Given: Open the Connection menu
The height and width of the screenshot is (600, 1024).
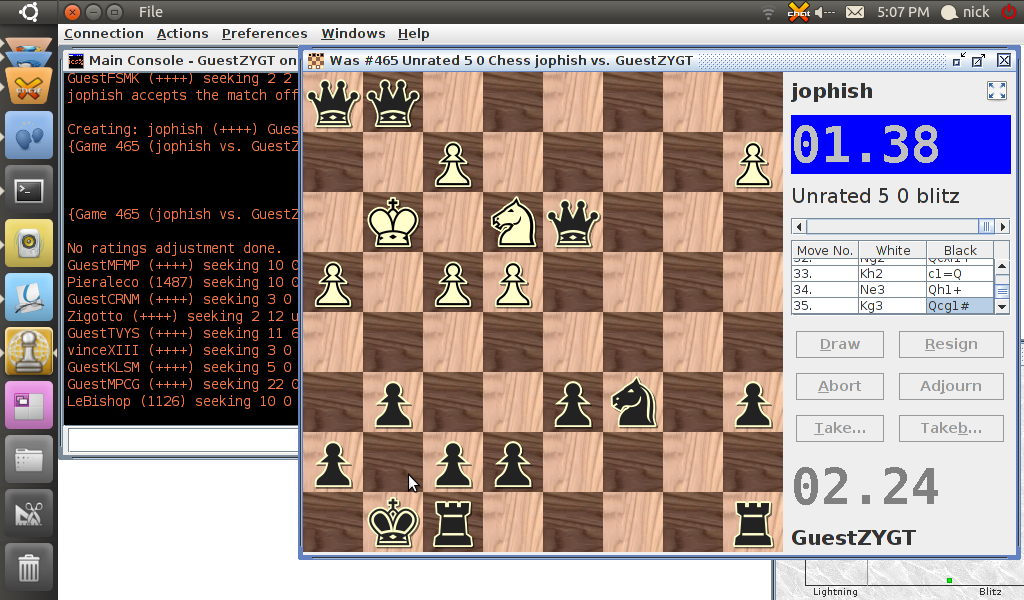Looking at the screenshot, I should pos(104,34).
